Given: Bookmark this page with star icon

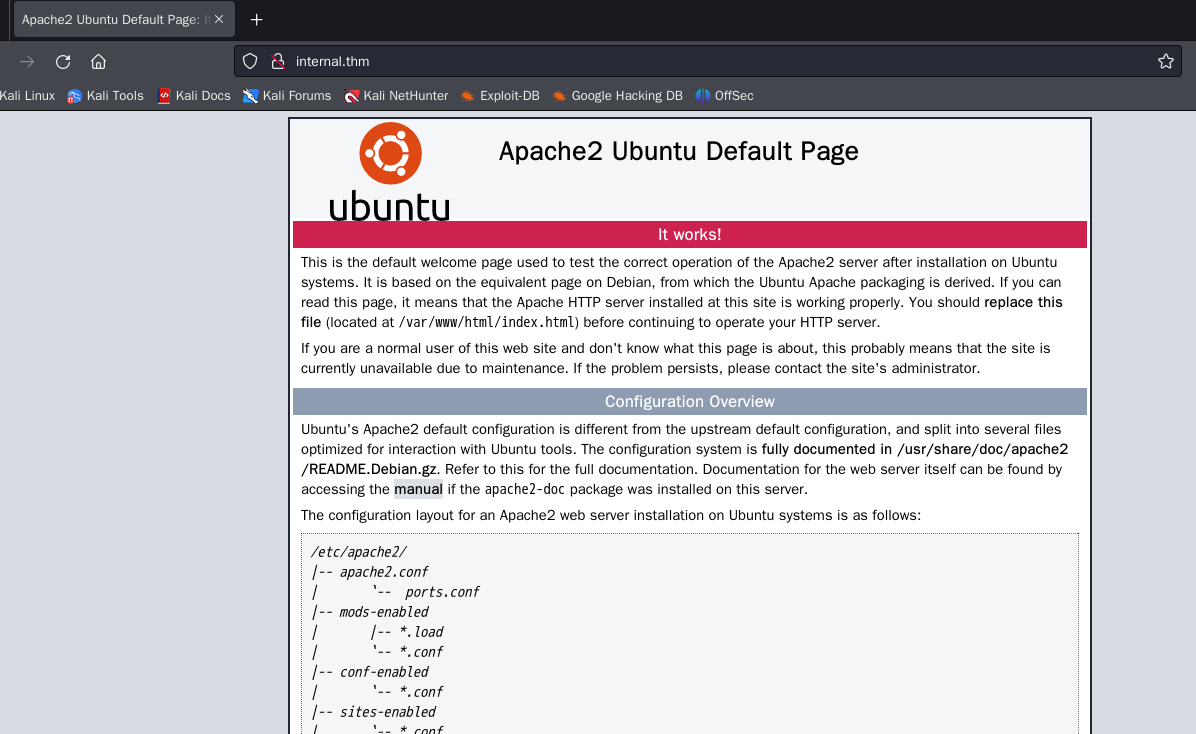Looking at the screenshot, I should click(1165, 62).
